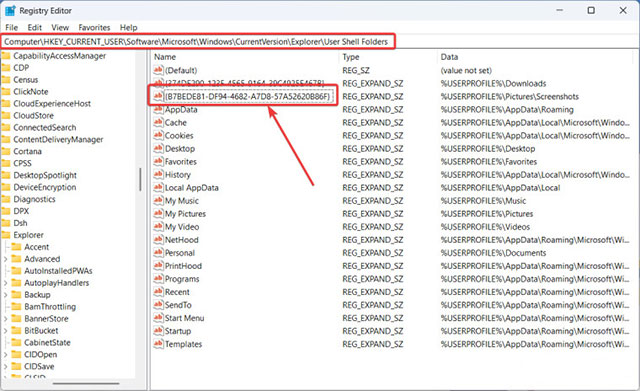
Task: Click the Data column header
Action: pos(449,57)
